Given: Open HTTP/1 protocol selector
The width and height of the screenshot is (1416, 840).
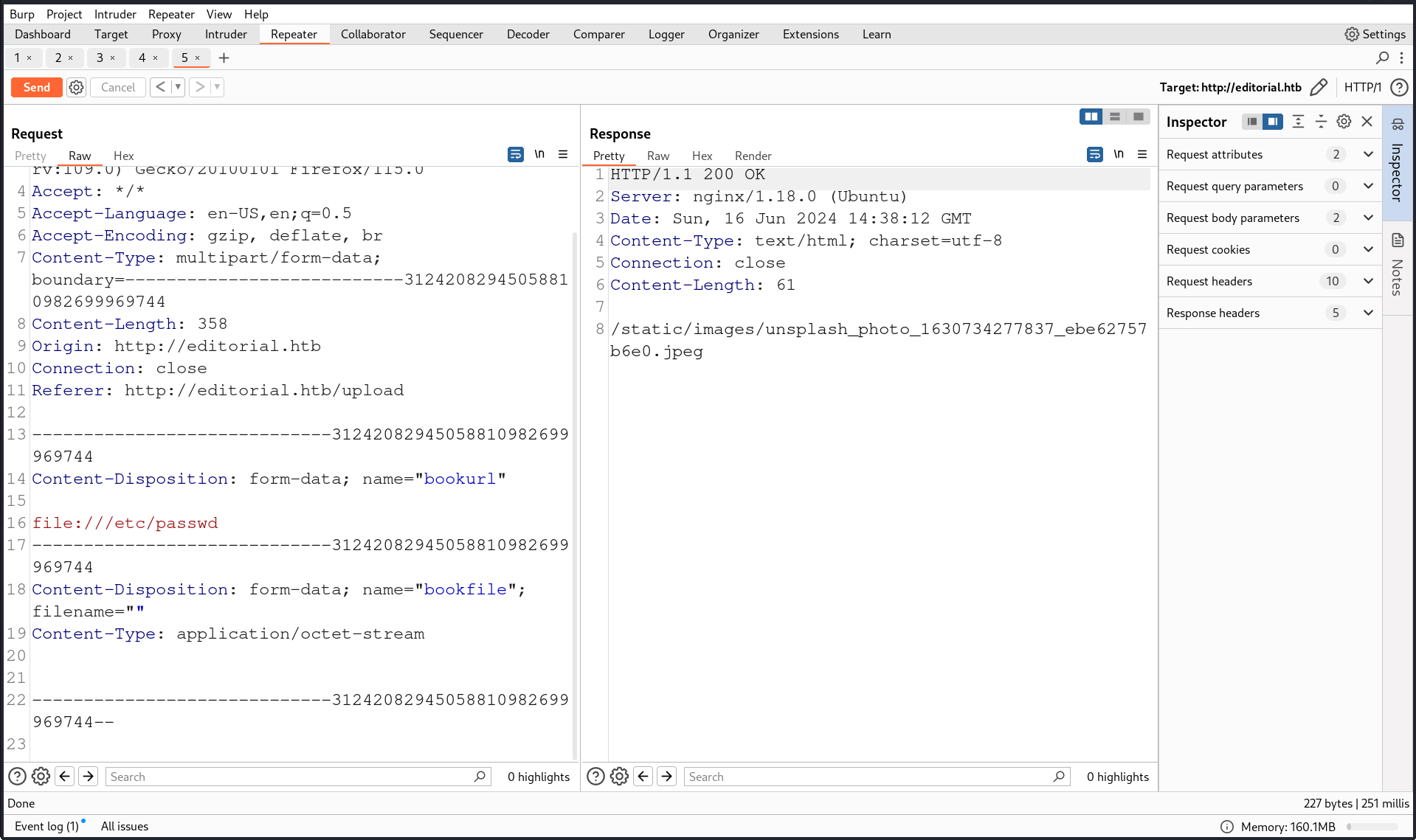Looking at the screenshot, I should point(1362,87).
